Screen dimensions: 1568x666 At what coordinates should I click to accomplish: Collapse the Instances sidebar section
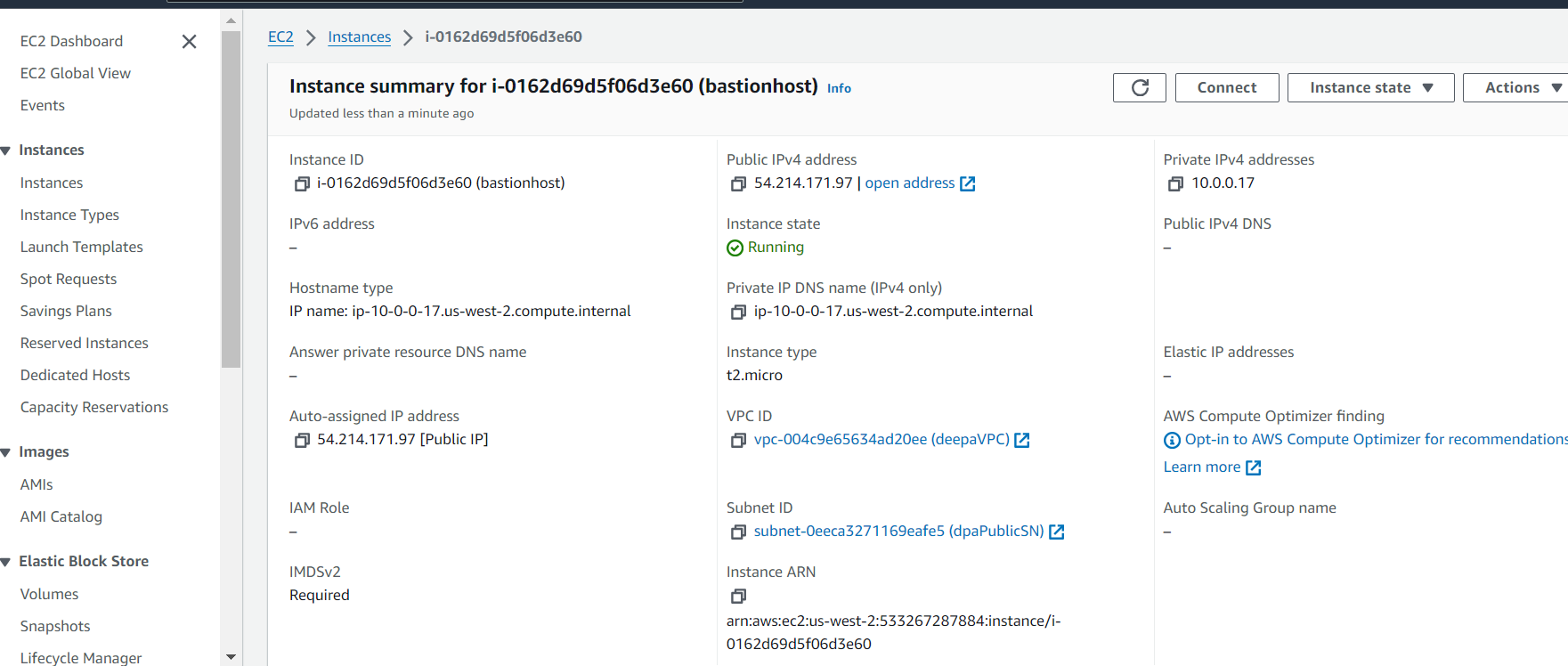click(x=6, y=150)
